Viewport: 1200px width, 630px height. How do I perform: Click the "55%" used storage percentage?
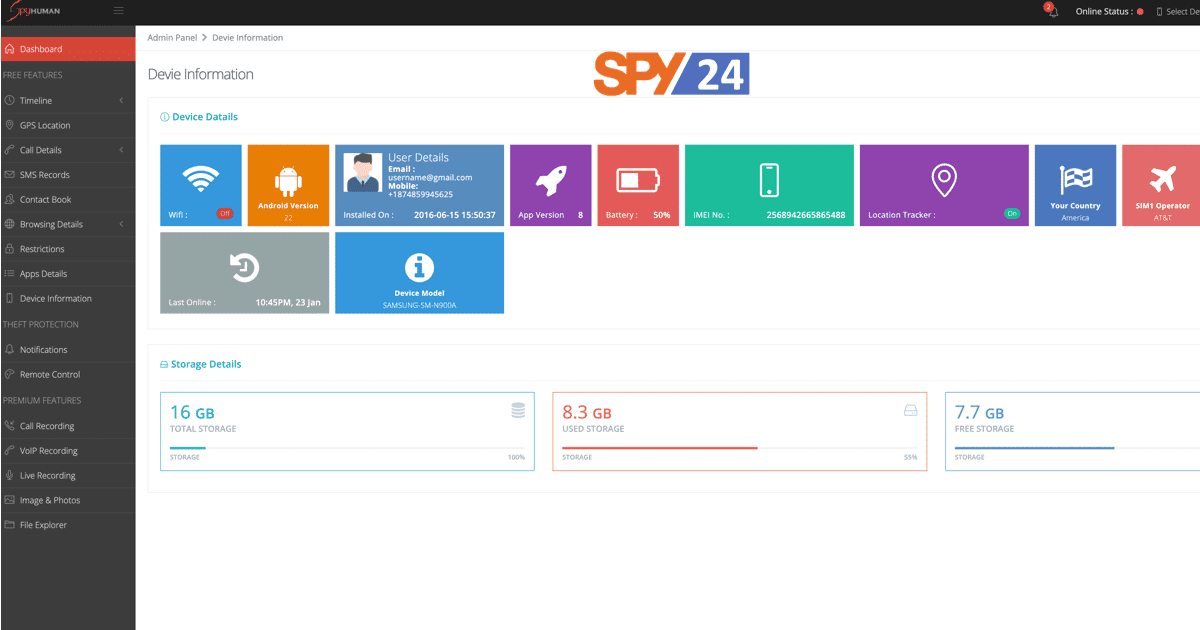[910, 457]
